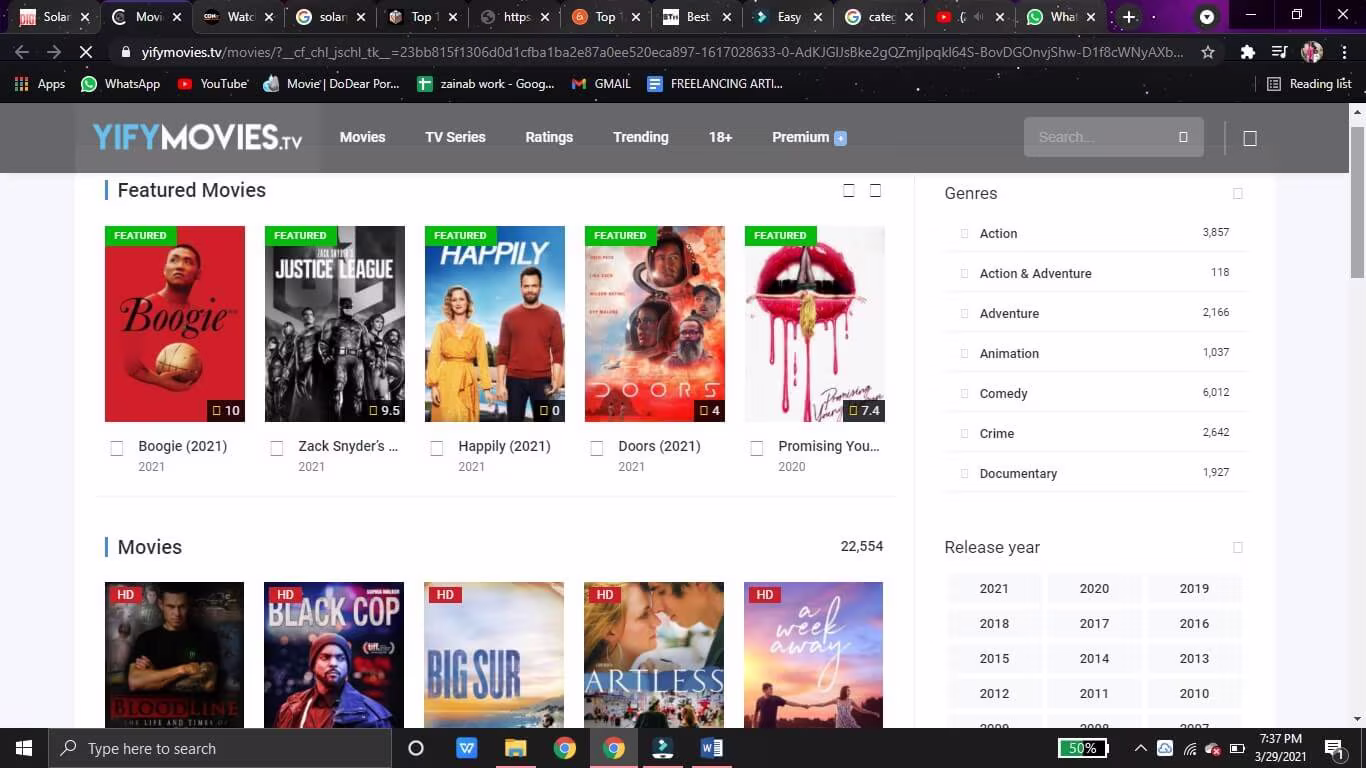Open the GMAIL bookmark
1366x768 pixels.
point(601,84)
